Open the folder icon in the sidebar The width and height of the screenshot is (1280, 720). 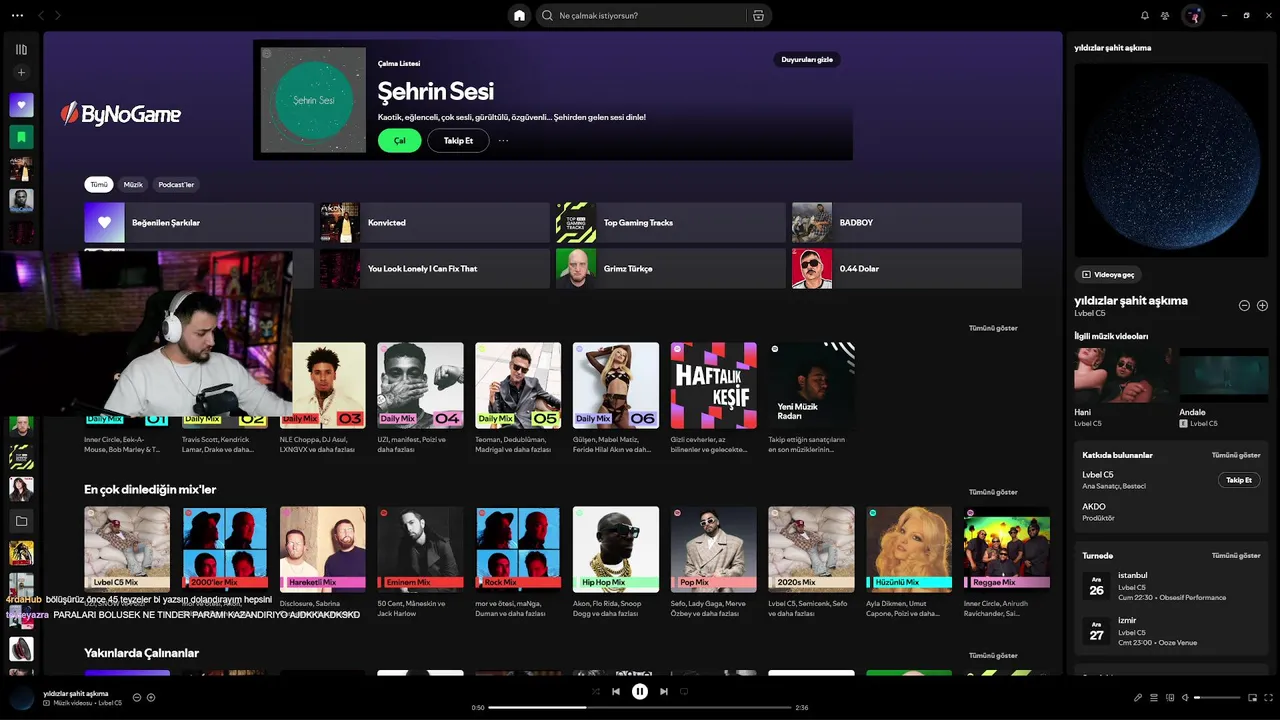[x=21, y=521]
